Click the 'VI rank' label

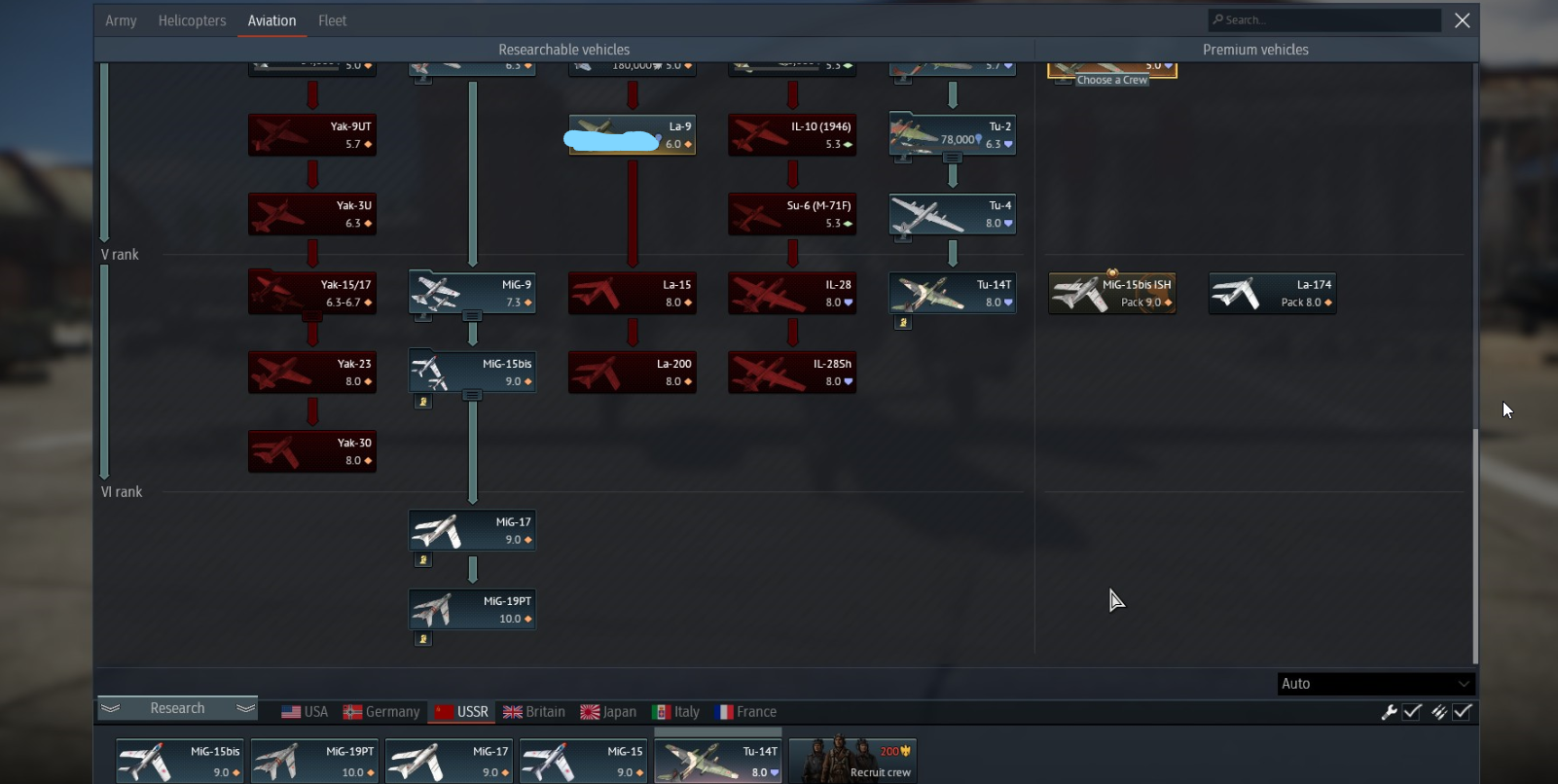[x=122, y=492]
